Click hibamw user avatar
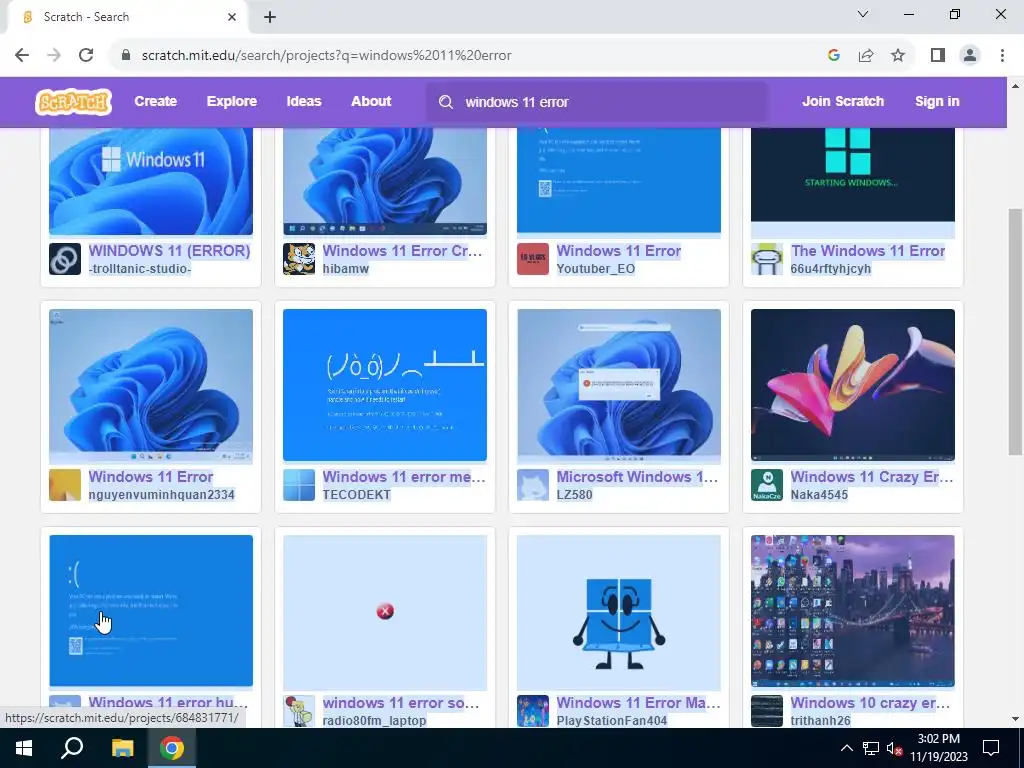The height and width of the screenshot is (768, 1024). tap(299, 259)
